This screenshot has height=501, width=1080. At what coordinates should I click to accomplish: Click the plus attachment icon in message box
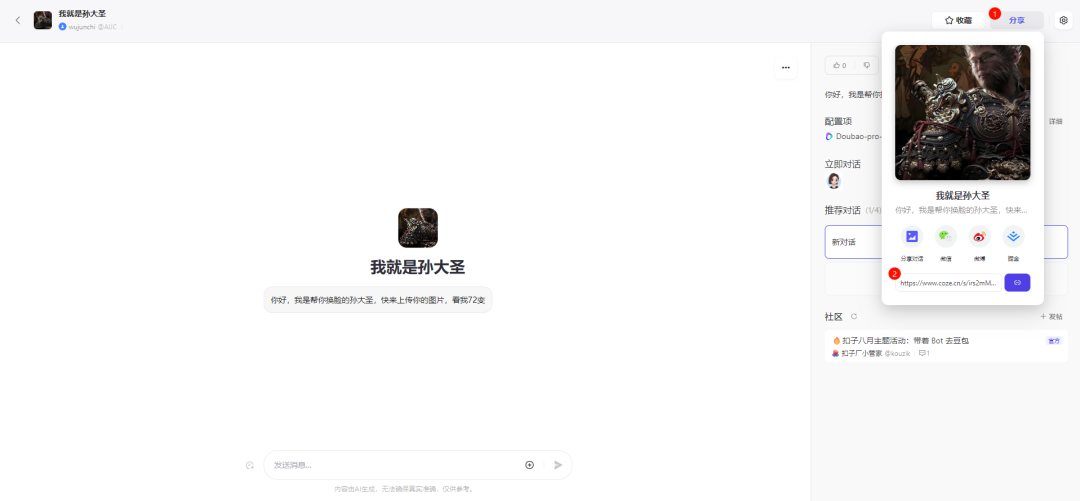pos(530,465)
